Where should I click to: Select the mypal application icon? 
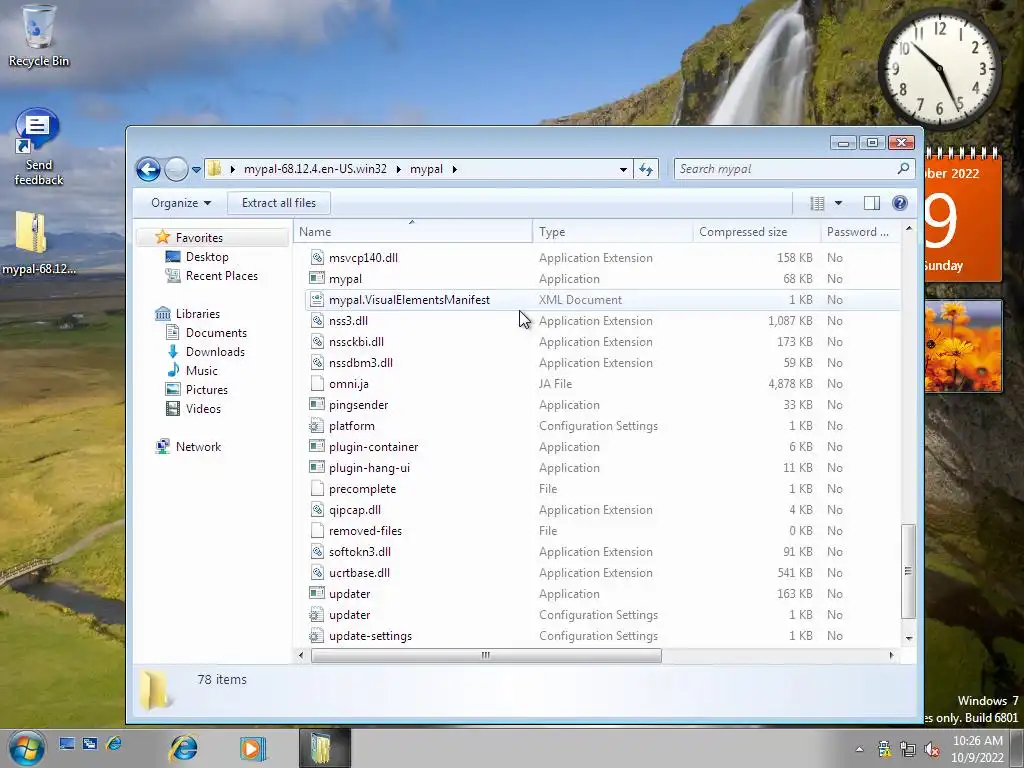coord(317,278)
